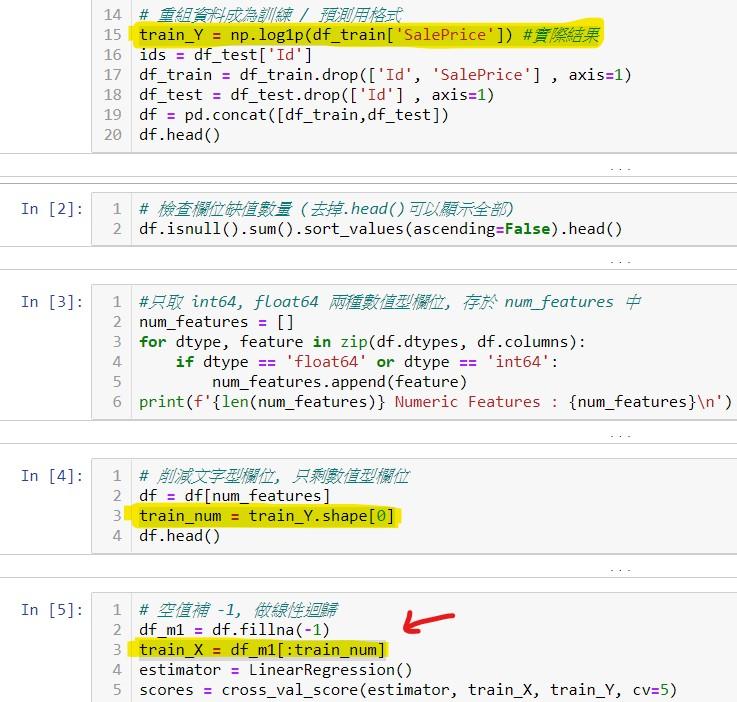Click df.head() in the In [4] cell
This screenshot has width=737, height=702.
click(179, 536)
